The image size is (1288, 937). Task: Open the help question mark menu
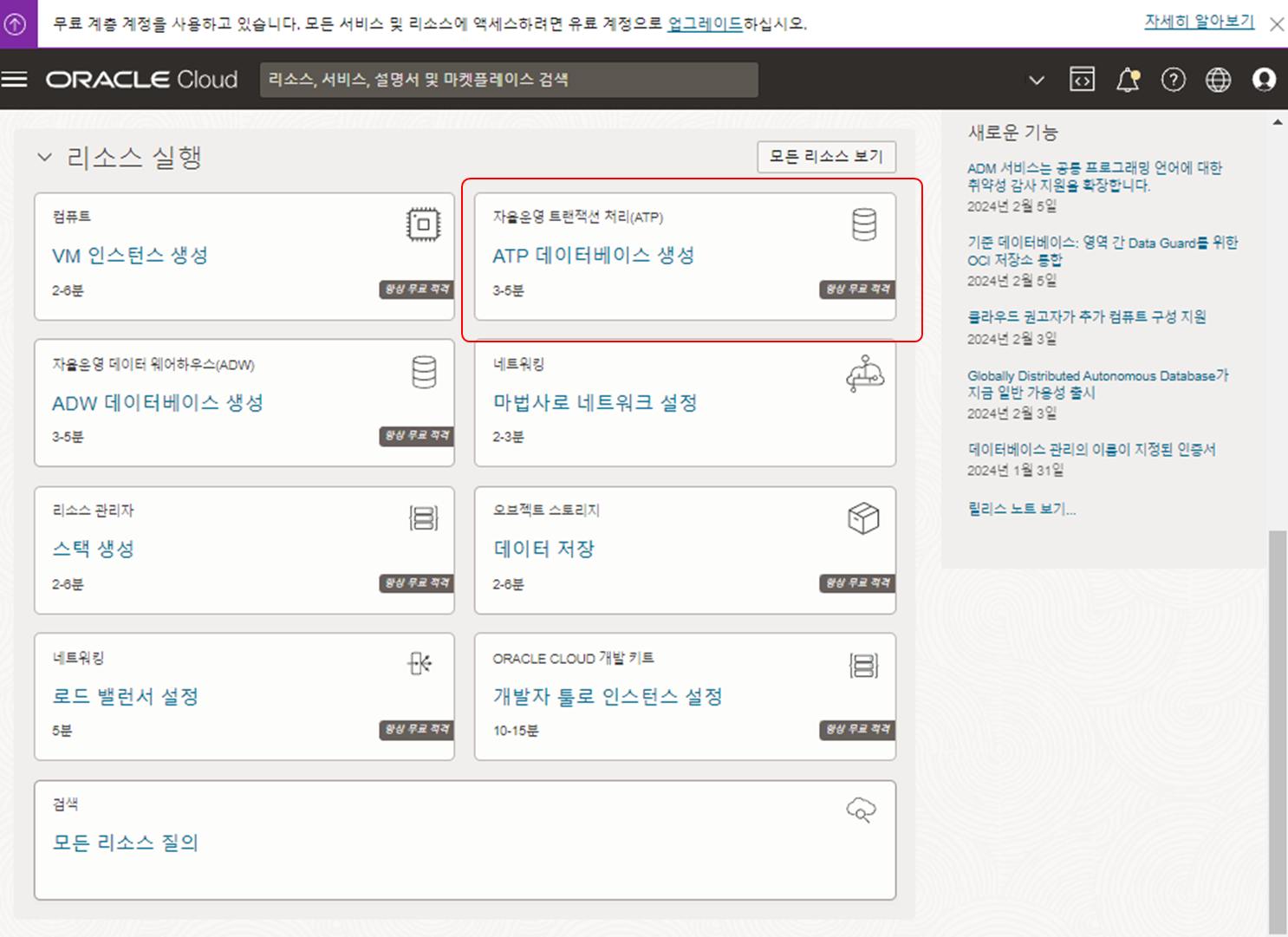click(1174, 80)
